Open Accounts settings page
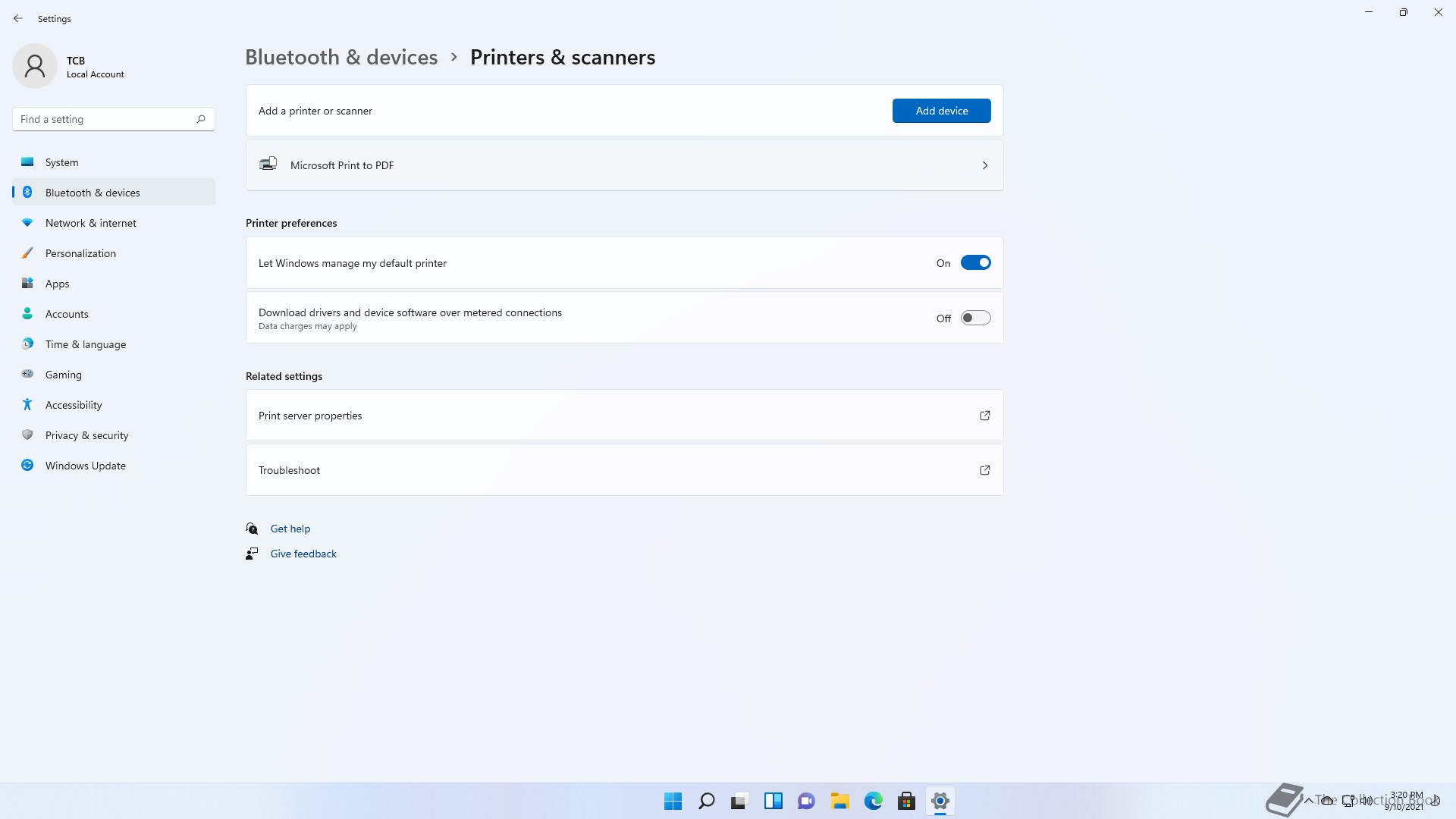This screenshot has height=819, width=1456. 114,313
